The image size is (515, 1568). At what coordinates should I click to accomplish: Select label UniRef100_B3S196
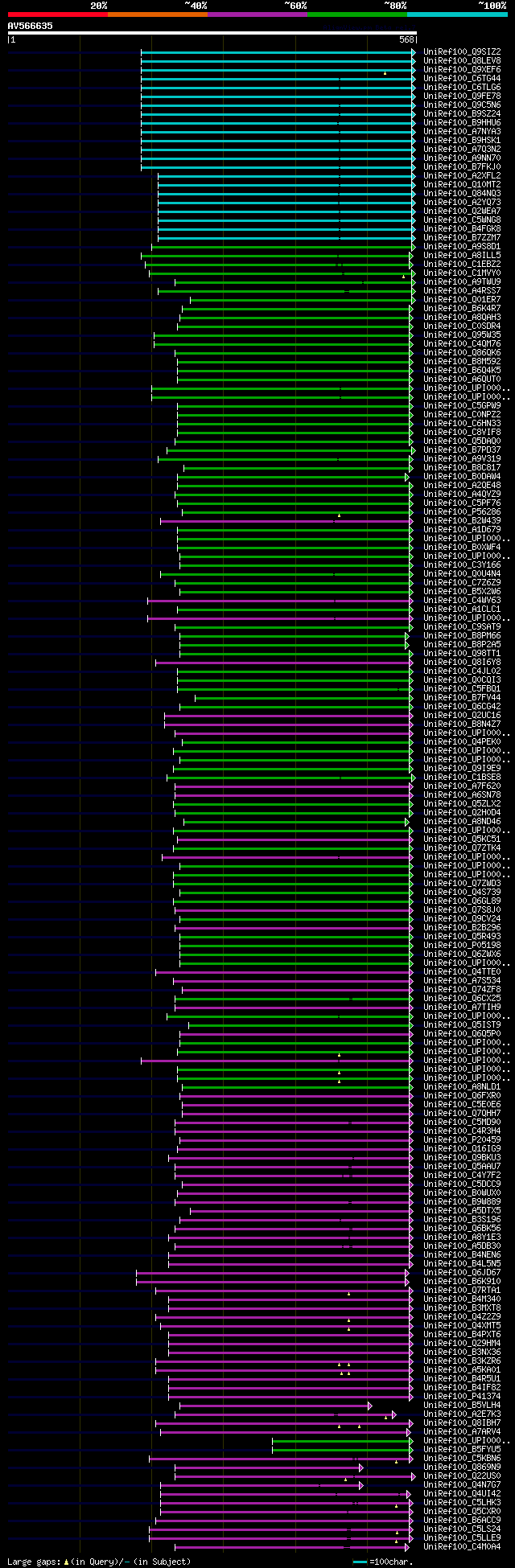point(462,1220)
